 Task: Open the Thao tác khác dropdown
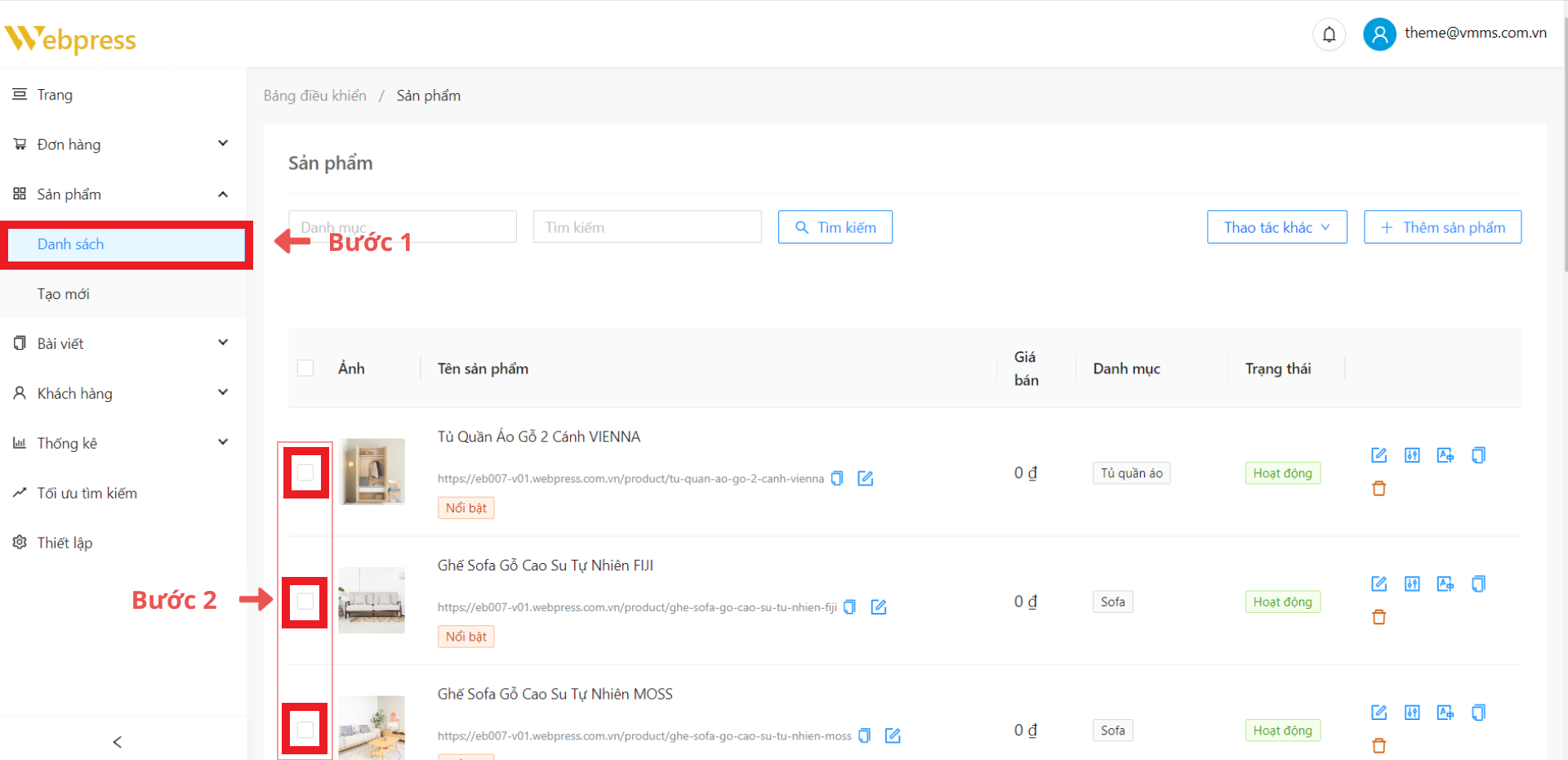point(1276,227)
